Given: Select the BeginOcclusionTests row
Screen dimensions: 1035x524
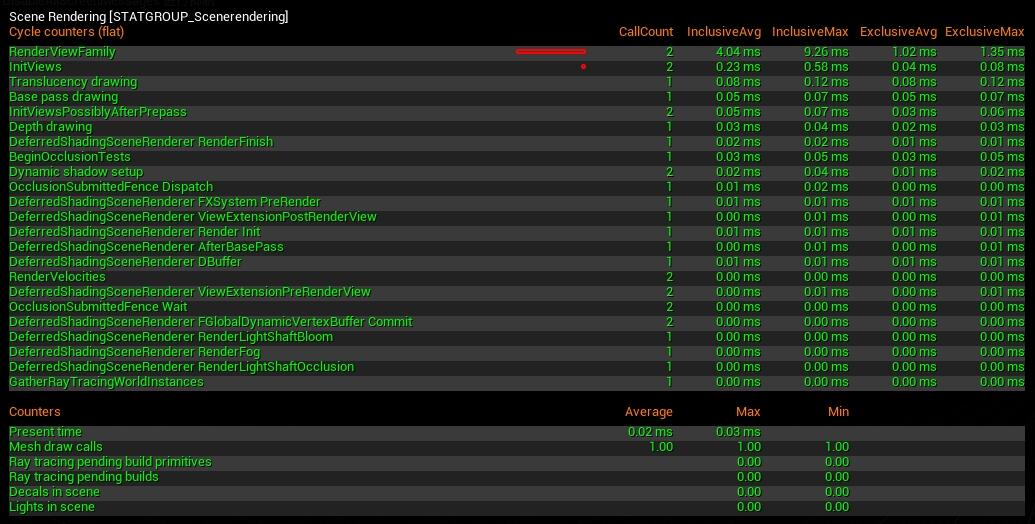Looking at the screenshot, I should 517,157.
